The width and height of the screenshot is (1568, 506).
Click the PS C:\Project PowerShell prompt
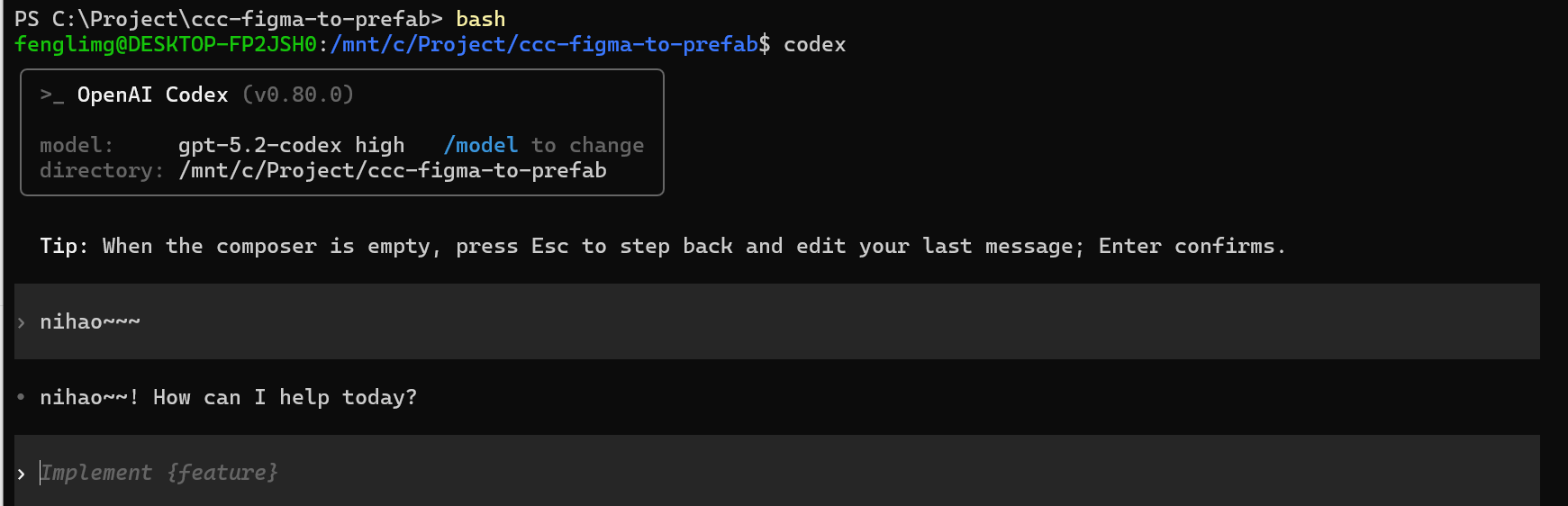(x=228, y=19)
